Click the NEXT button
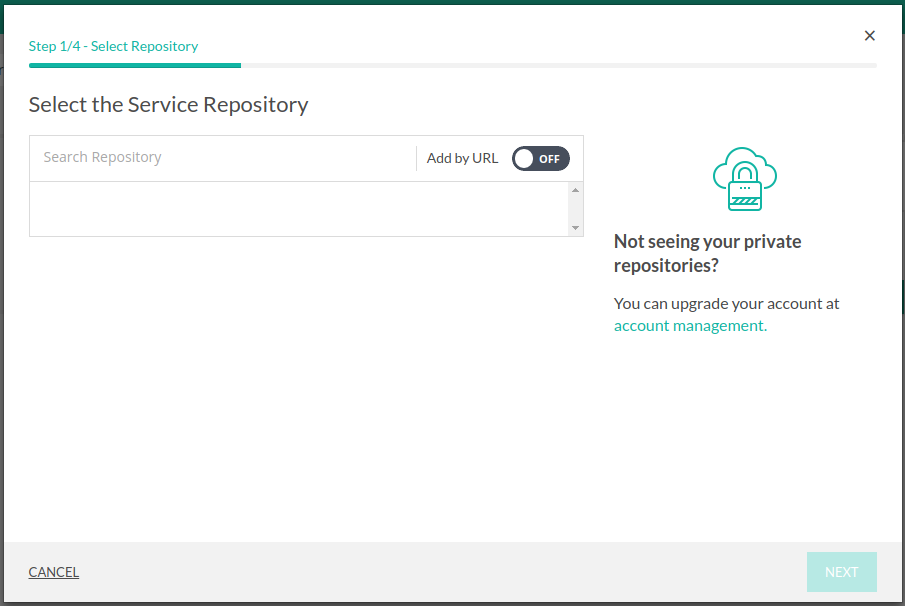The image size is (905, 606). click(842, 572)
